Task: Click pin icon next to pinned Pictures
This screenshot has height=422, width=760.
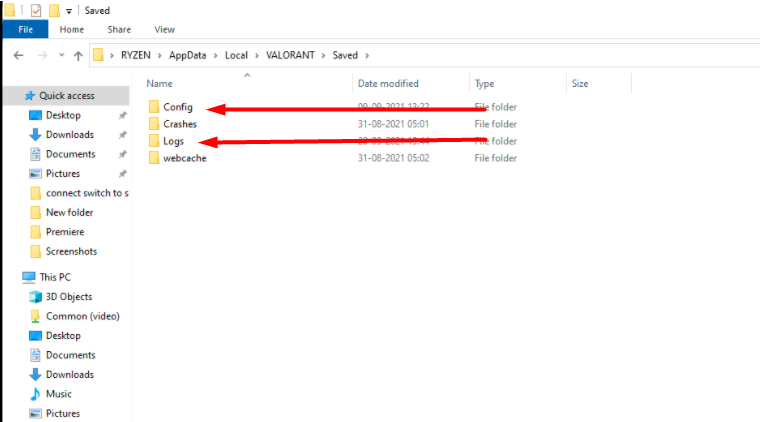Action: [123, 173]
